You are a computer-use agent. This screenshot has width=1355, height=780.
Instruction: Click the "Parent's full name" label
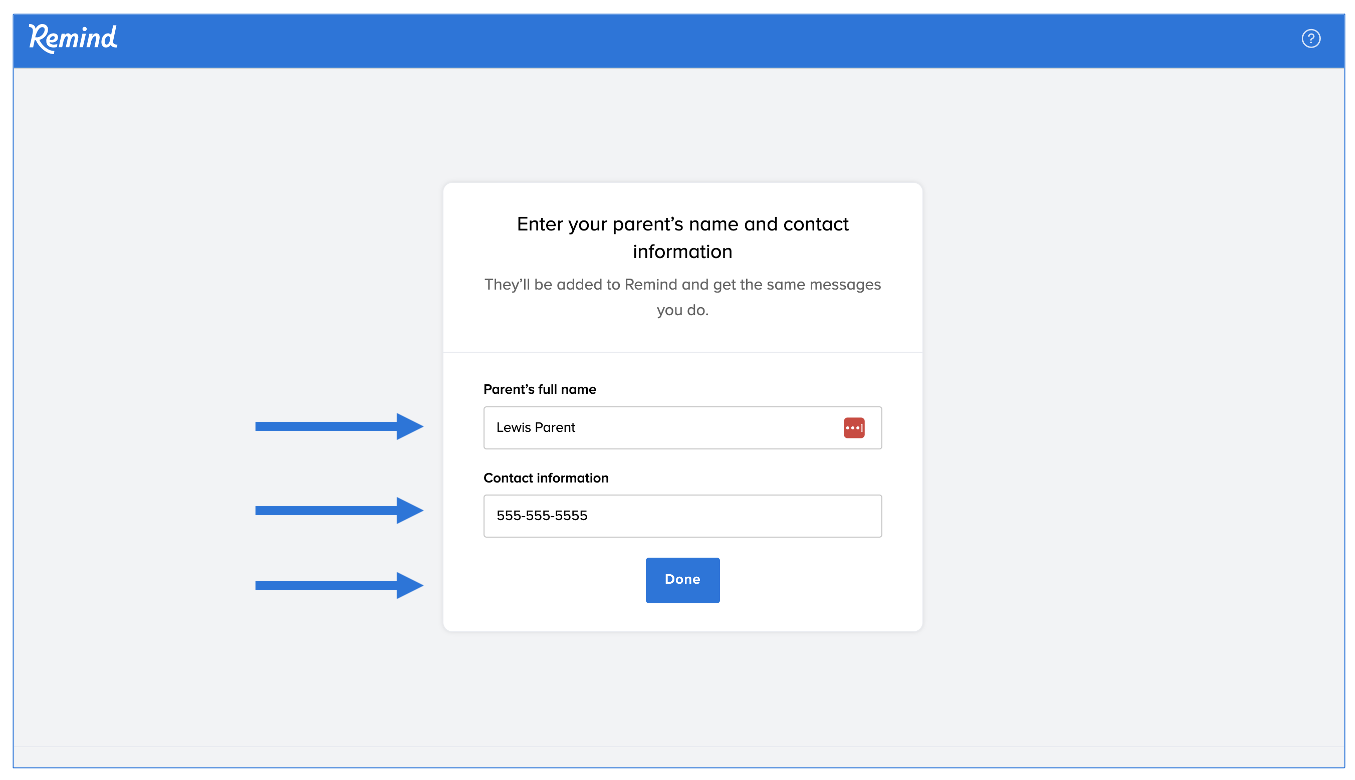[x=540, y=389]
